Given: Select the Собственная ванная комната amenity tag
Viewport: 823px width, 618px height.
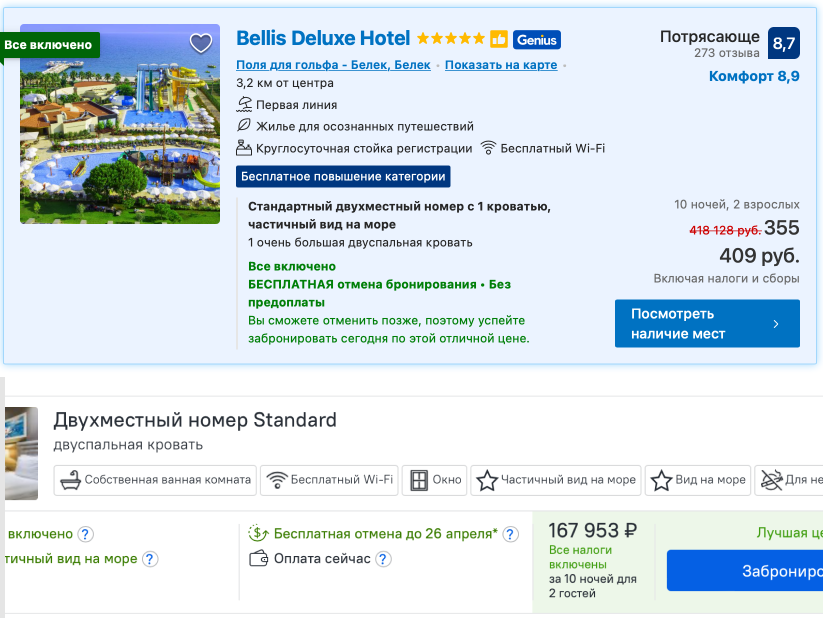Looking at the screenshot, I should [155, 480].
